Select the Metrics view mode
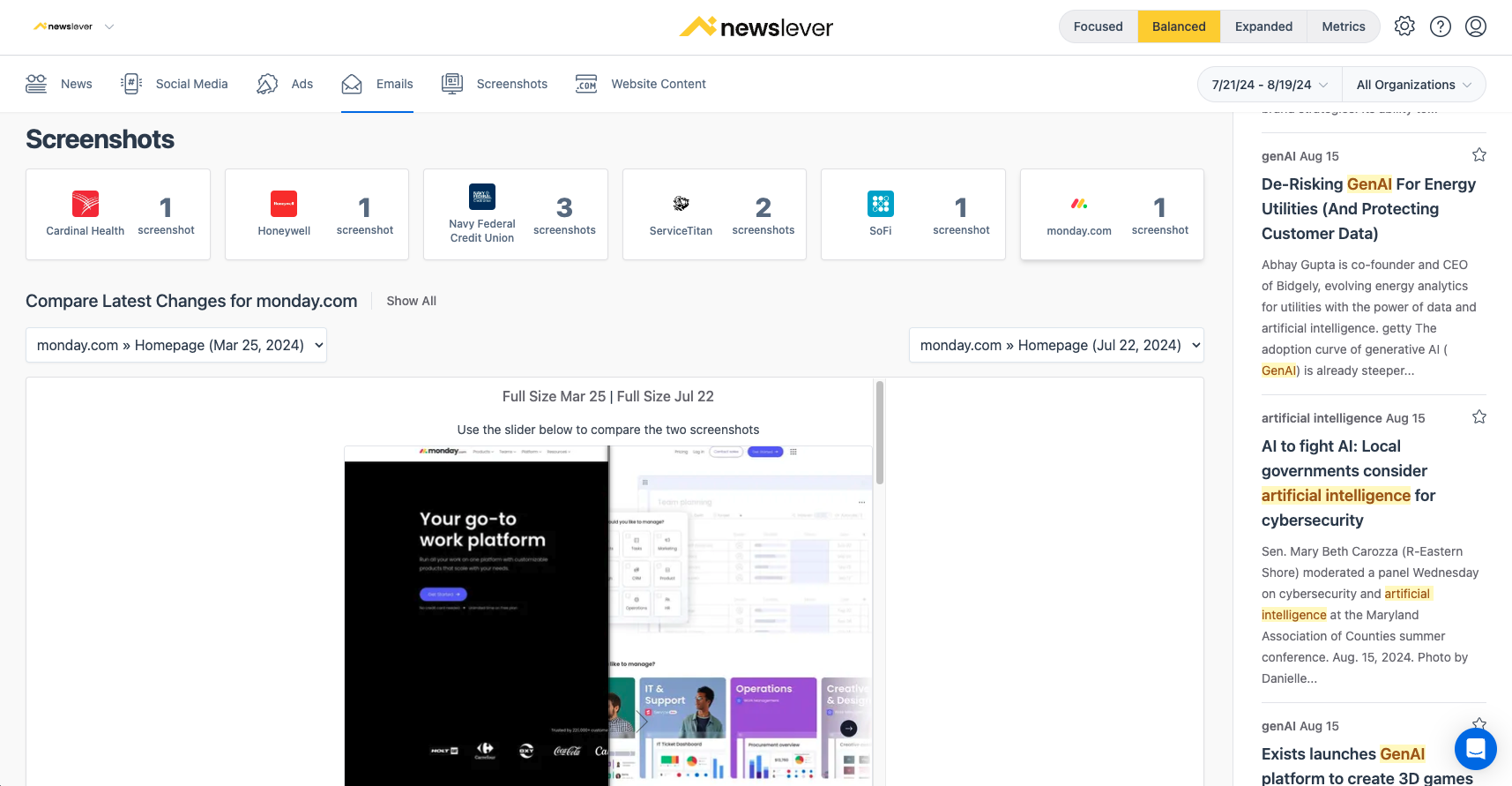The width and height of the screenshot is (1512, 786). [1344, 26]
